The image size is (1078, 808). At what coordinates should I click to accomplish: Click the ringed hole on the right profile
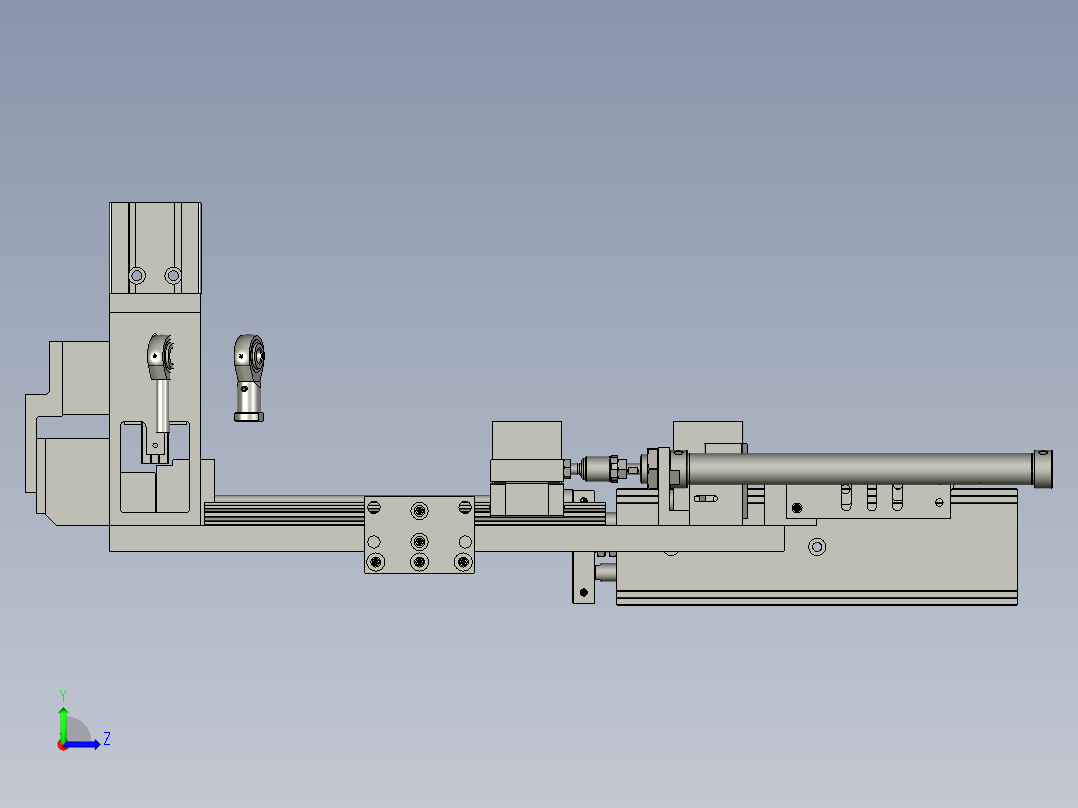coord(817,547)
